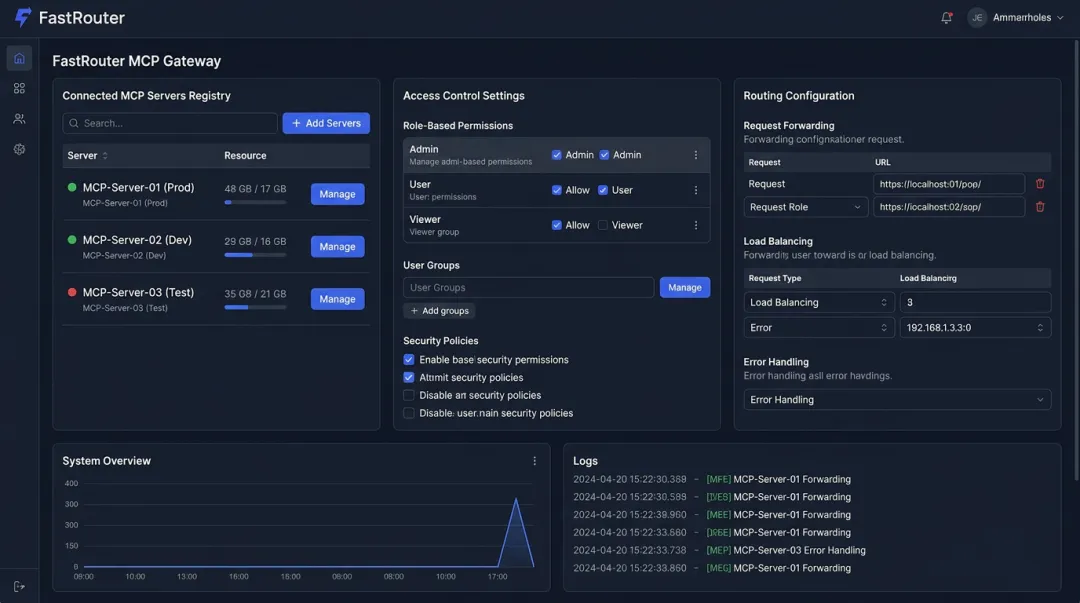Image resolution: width=1080 pixels, height=603 pixels.
Task: Uncheck Enable base security permissions
Action: [409, 360]
